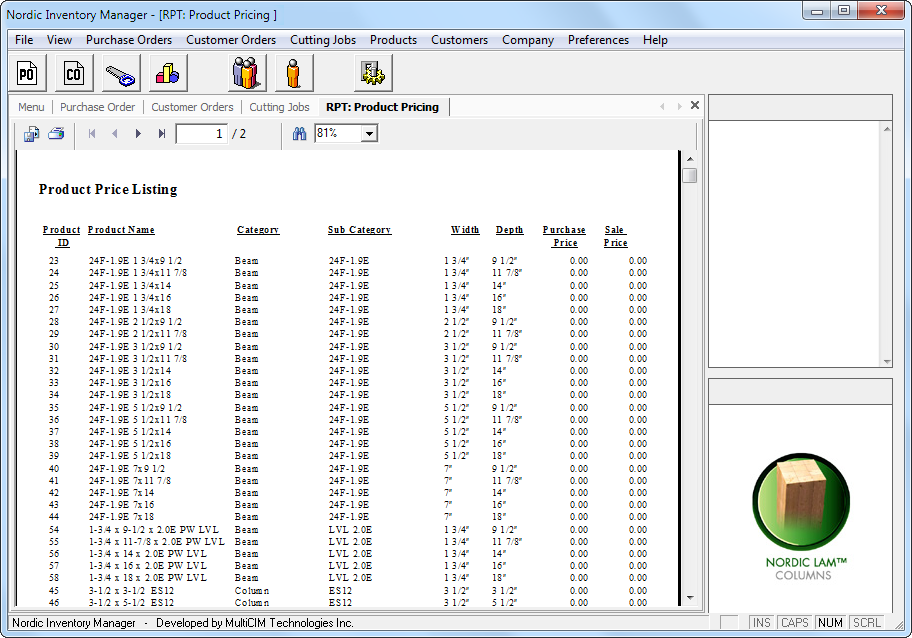Open the gear settings toolbar icon
This screenshot has width=912, height=638.
[373, 73]
